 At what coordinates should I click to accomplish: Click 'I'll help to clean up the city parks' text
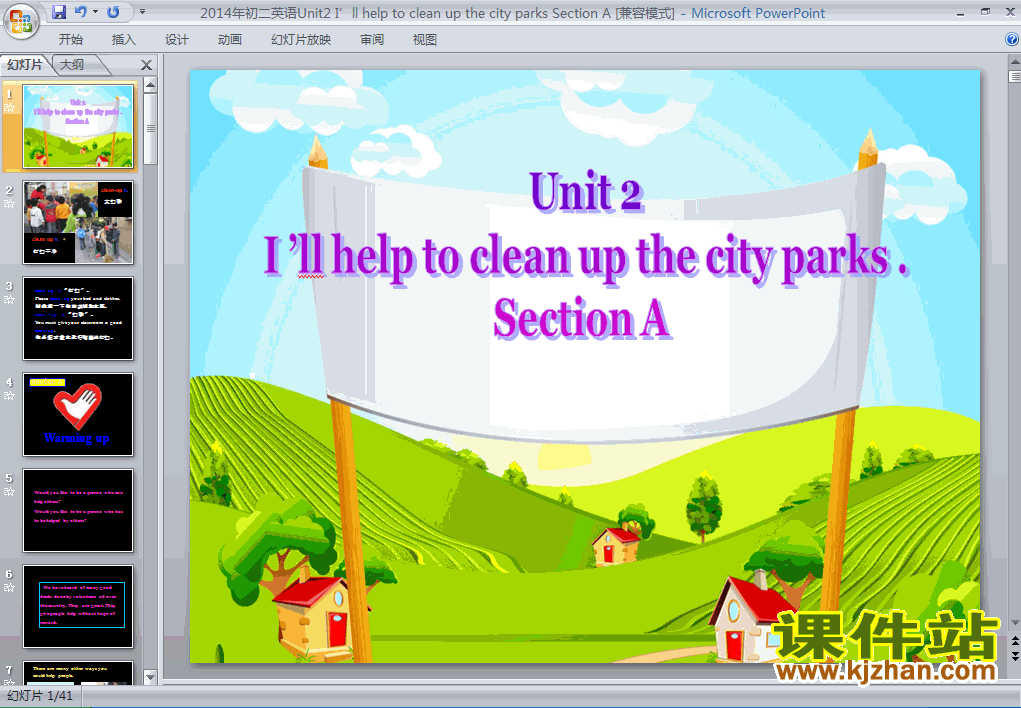[585, 257]
